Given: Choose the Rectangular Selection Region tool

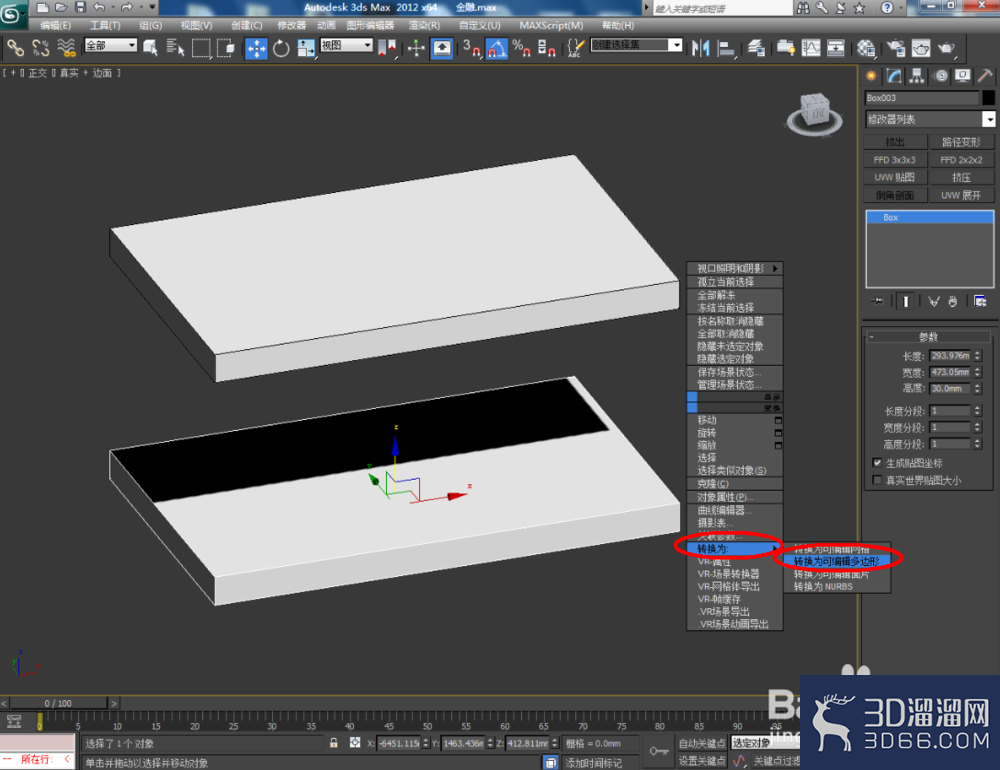Looking at the screenshot, I should pyautogui.click(x=201, y=48).
